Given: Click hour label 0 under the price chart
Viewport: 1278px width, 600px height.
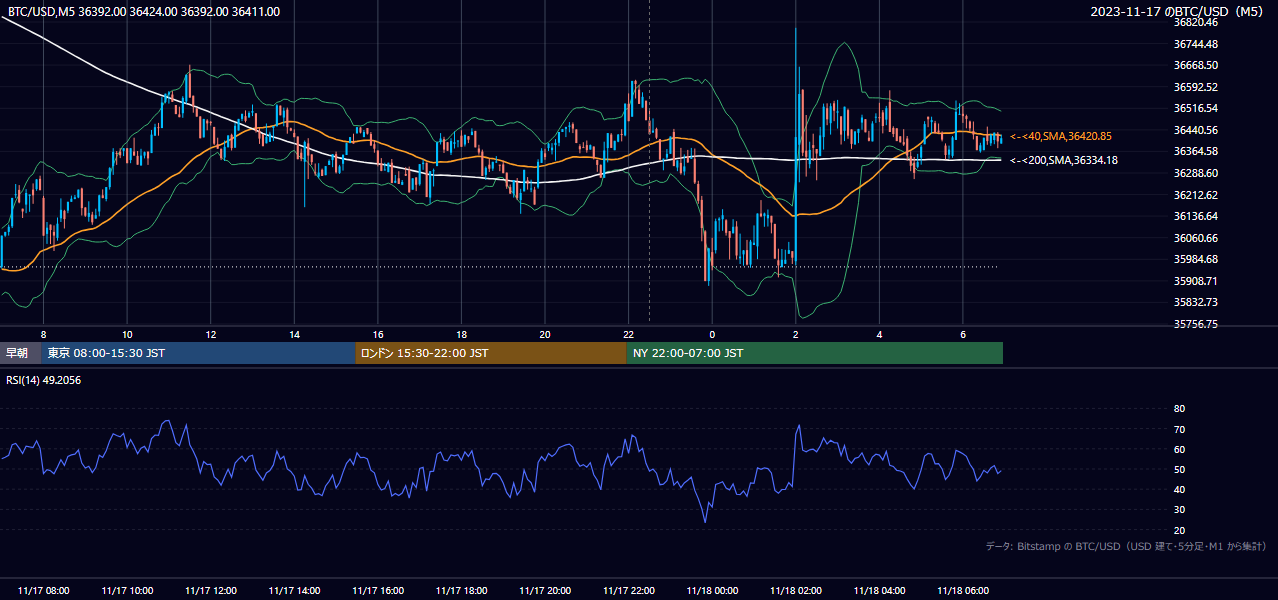Looking at the screenshot, I should click(x=712, y=334).
